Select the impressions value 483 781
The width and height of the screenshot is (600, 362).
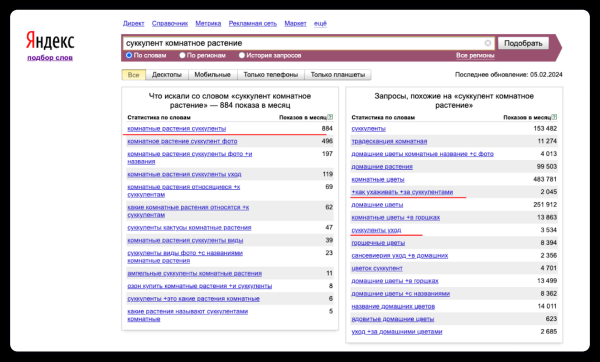coord(545,179)
